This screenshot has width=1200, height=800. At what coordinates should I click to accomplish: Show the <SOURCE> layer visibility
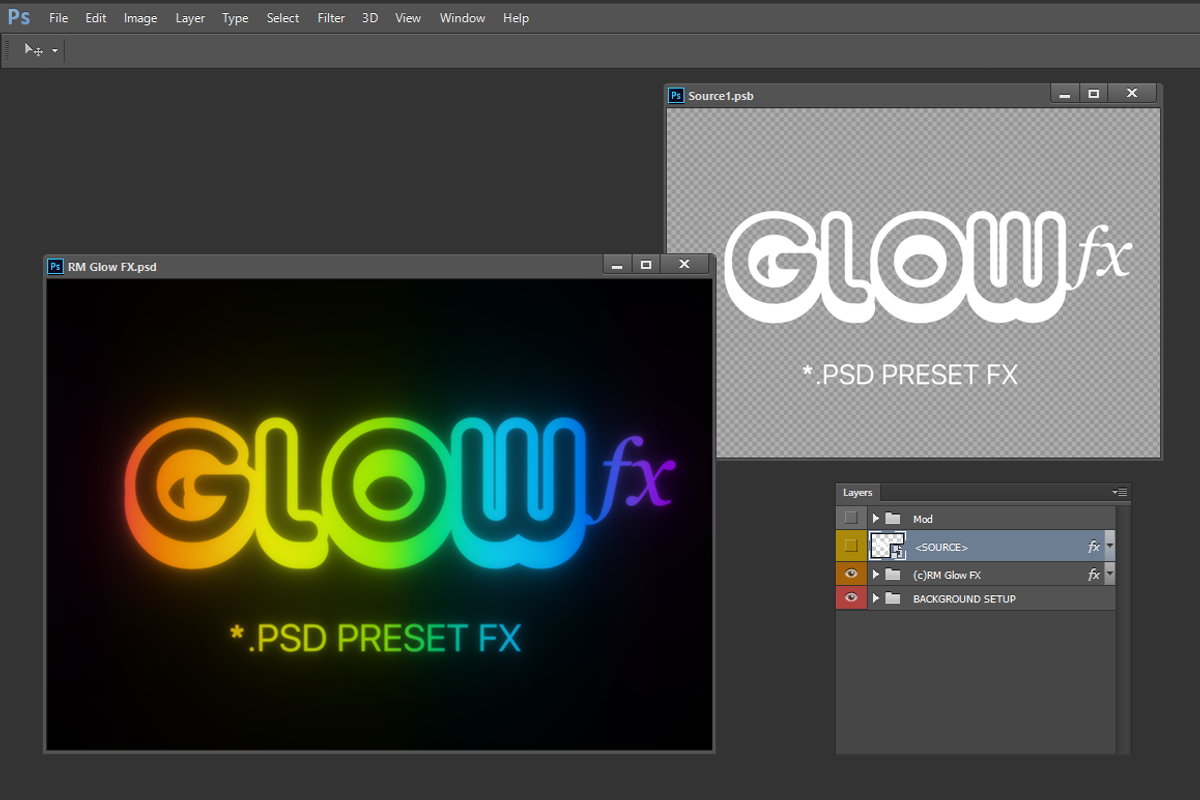point(851,546)
